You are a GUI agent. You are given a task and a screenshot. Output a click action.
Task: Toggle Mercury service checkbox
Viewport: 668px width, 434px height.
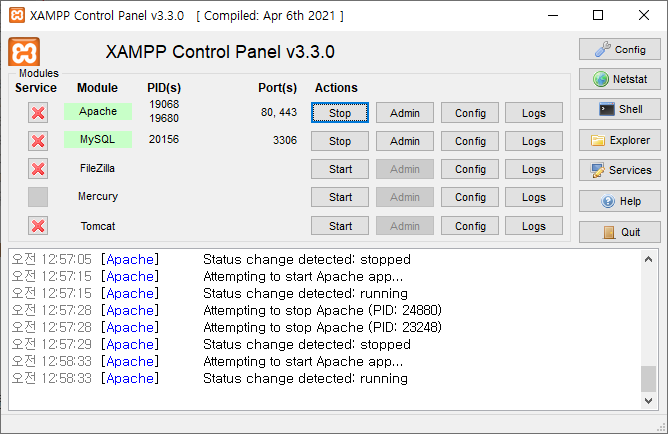click(x=38, y=197)
